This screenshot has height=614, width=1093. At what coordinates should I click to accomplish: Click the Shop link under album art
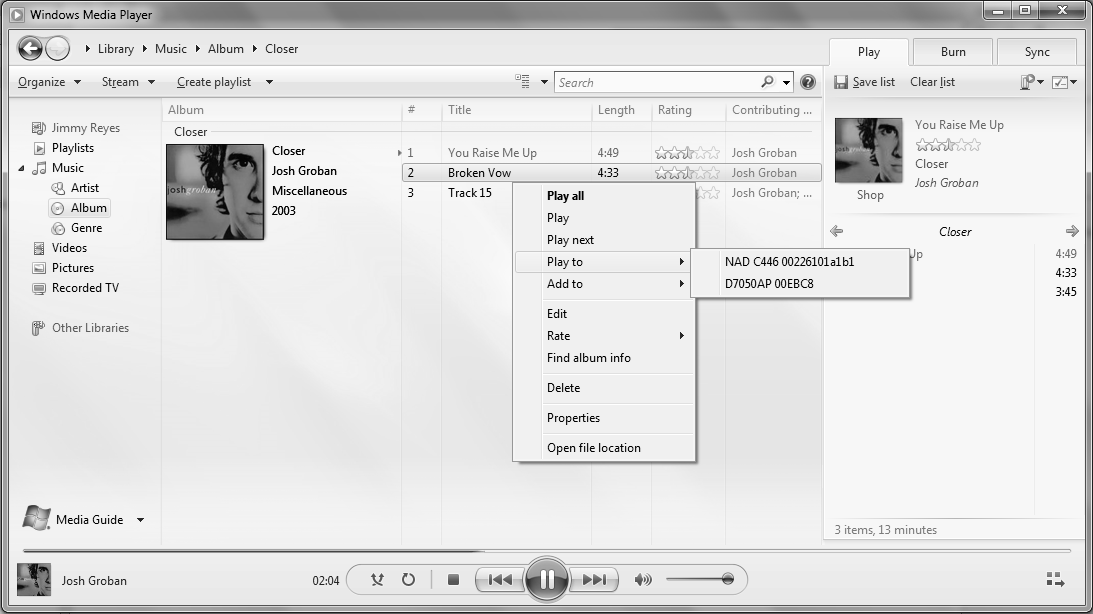coord(870,195)
